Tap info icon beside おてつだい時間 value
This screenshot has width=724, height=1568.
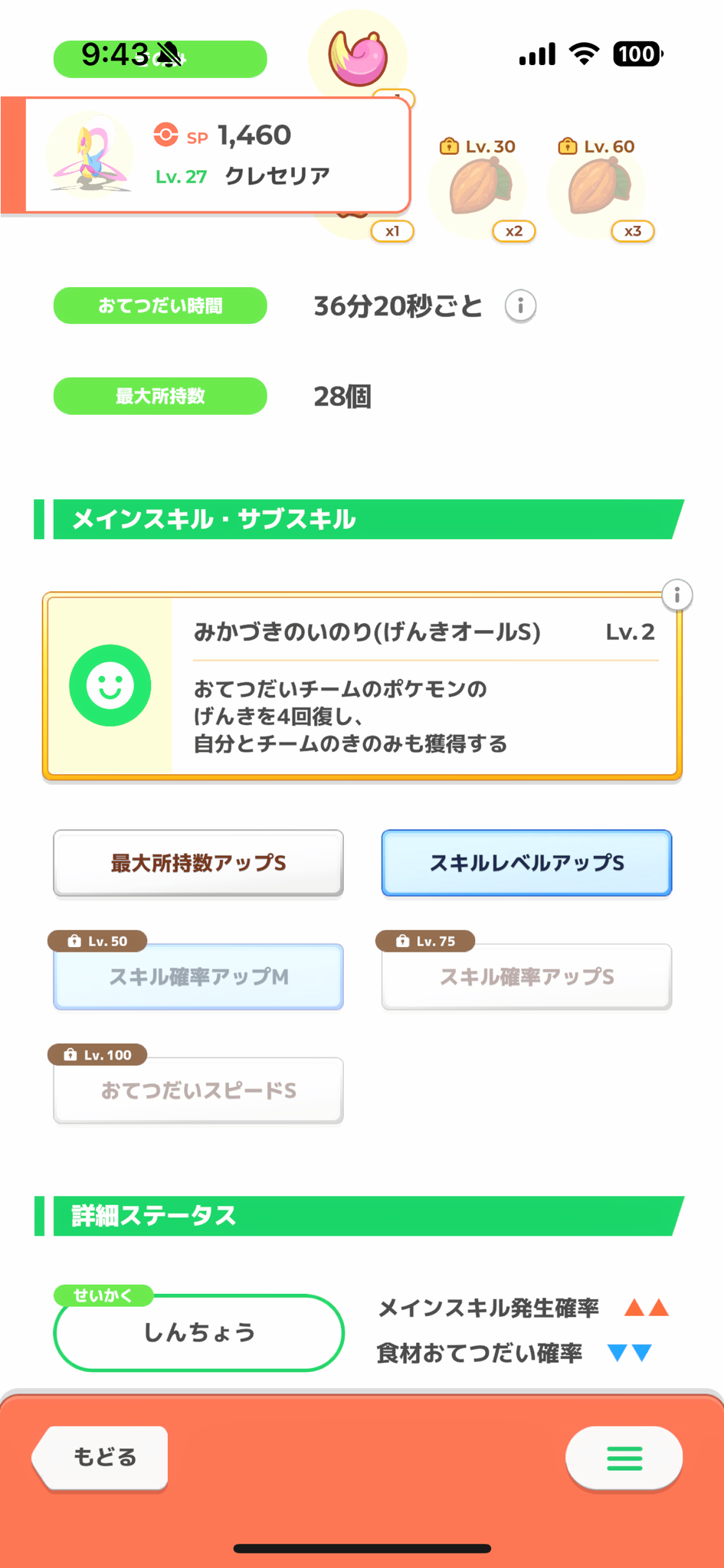tap(520, 306)
